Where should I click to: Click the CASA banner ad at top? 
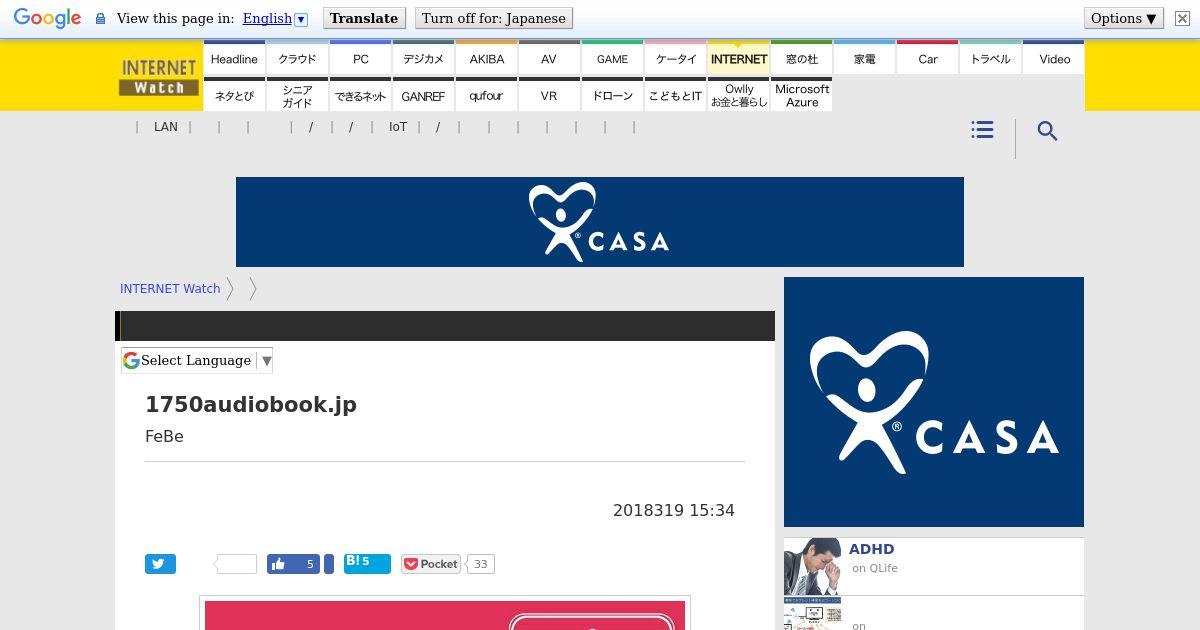click(600, 222)
